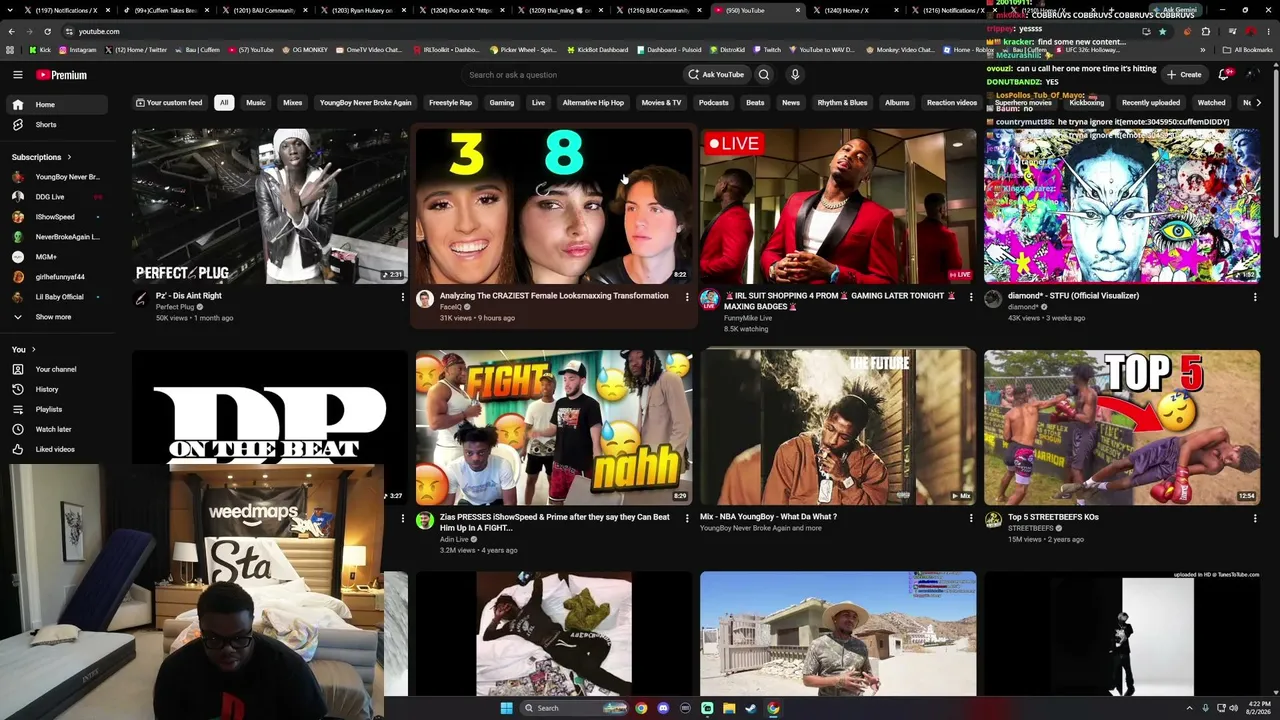The width and height of the screenshot is (1280, 720).
Task: Open options for IRL Suit Shopping stream
Action: [971, 296]
